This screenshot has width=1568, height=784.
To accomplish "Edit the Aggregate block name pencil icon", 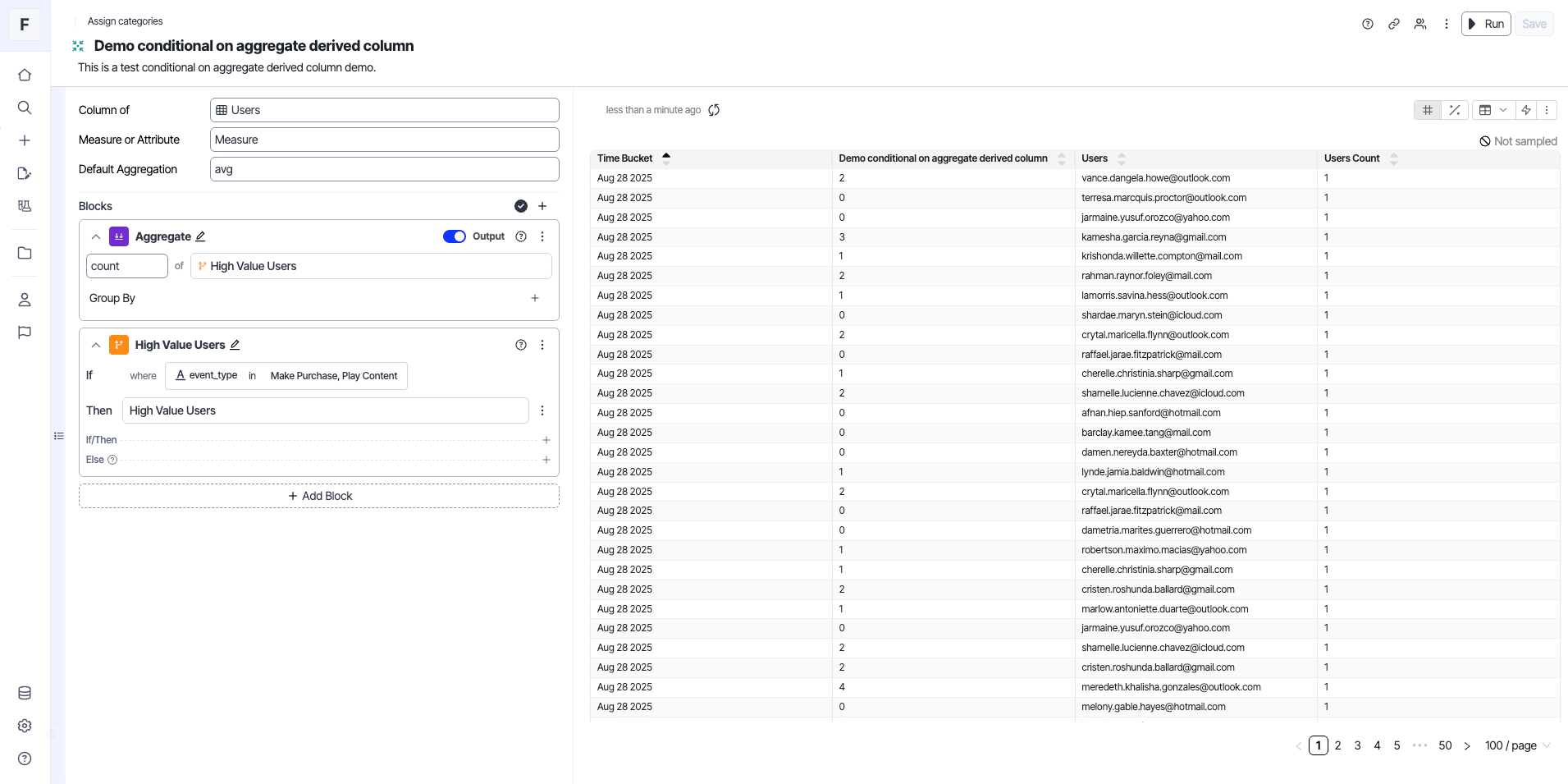I will coord(200,236).
